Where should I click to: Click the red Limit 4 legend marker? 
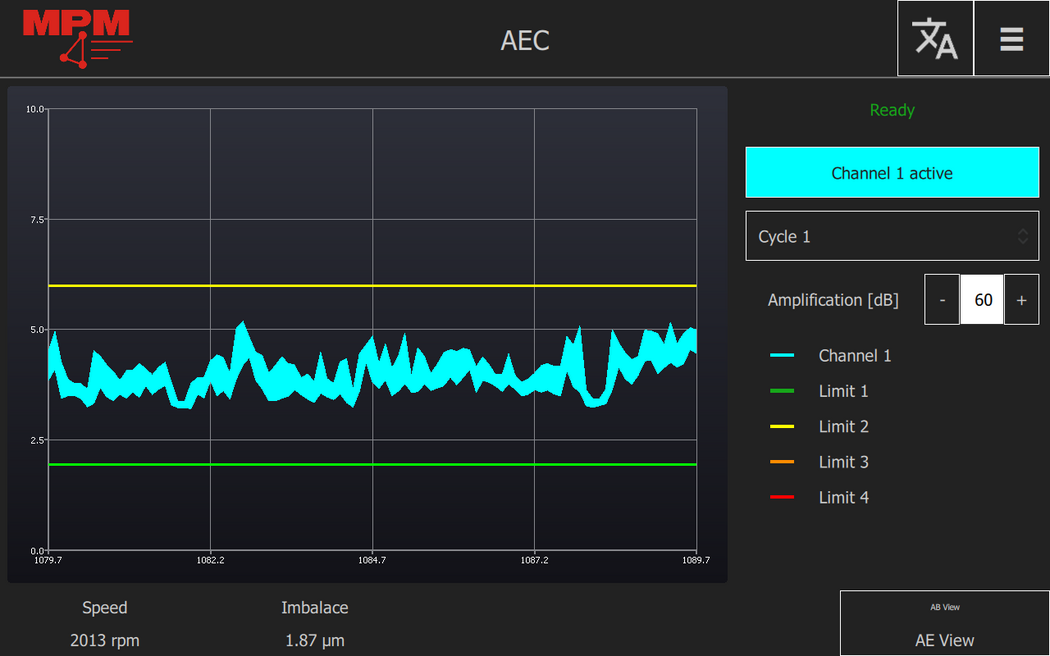[x=782, y=497]
